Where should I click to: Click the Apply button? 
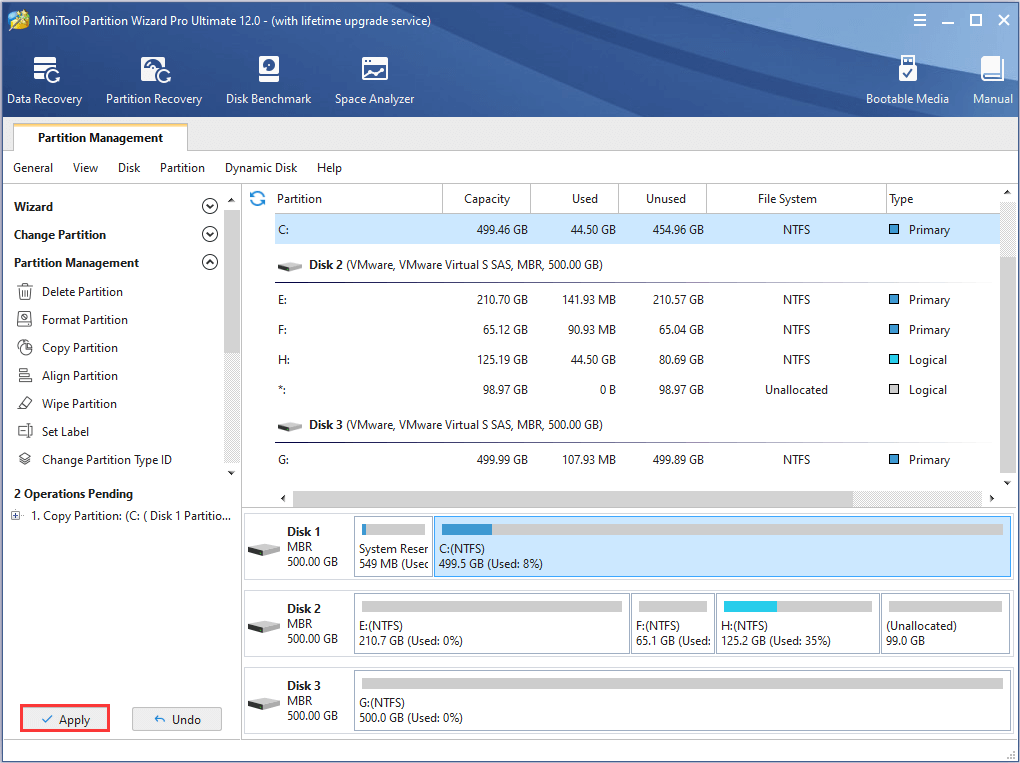[65, 719]
